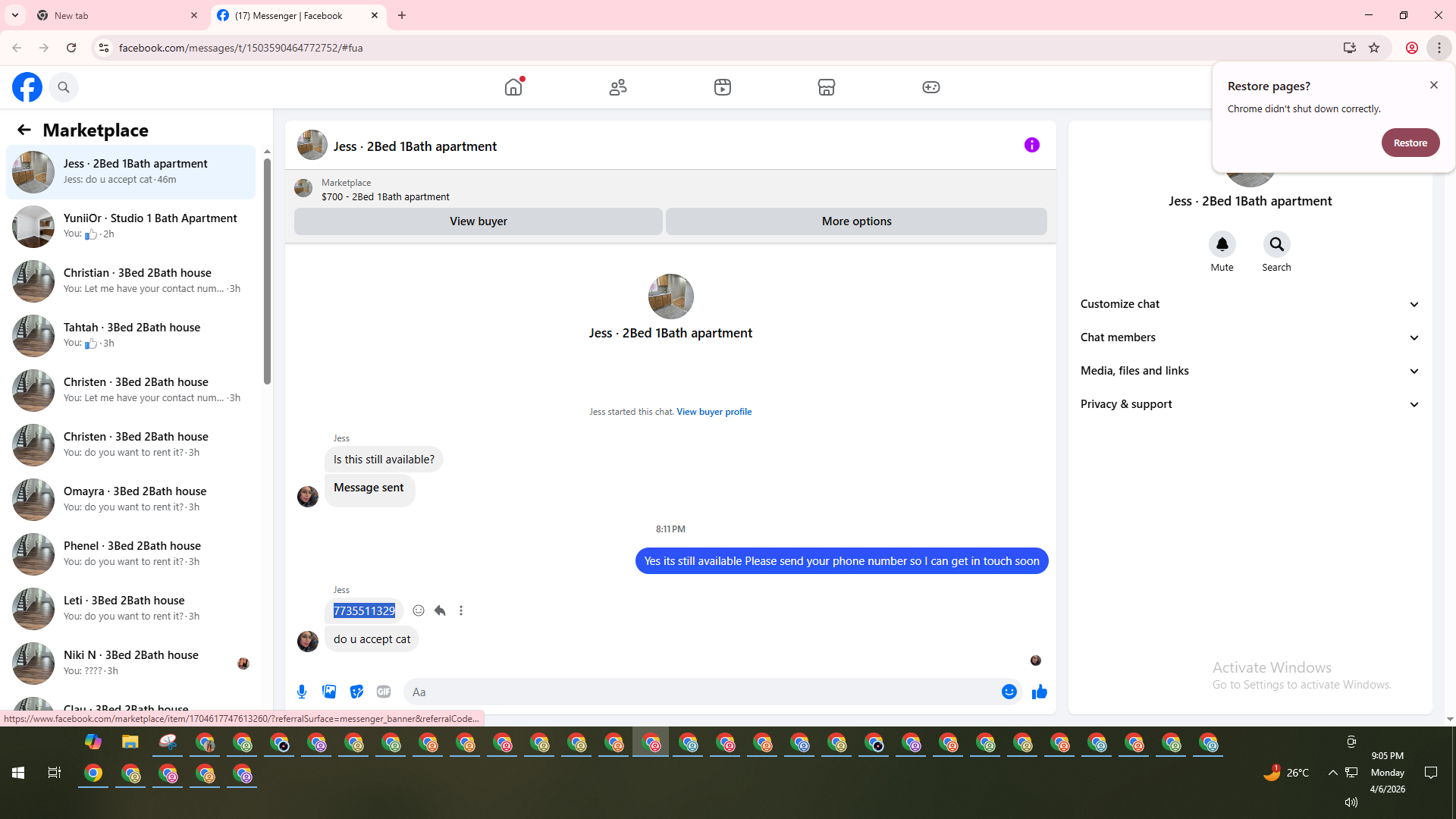Reply to the phone number message
The image size is (1456, 819).
440,610
